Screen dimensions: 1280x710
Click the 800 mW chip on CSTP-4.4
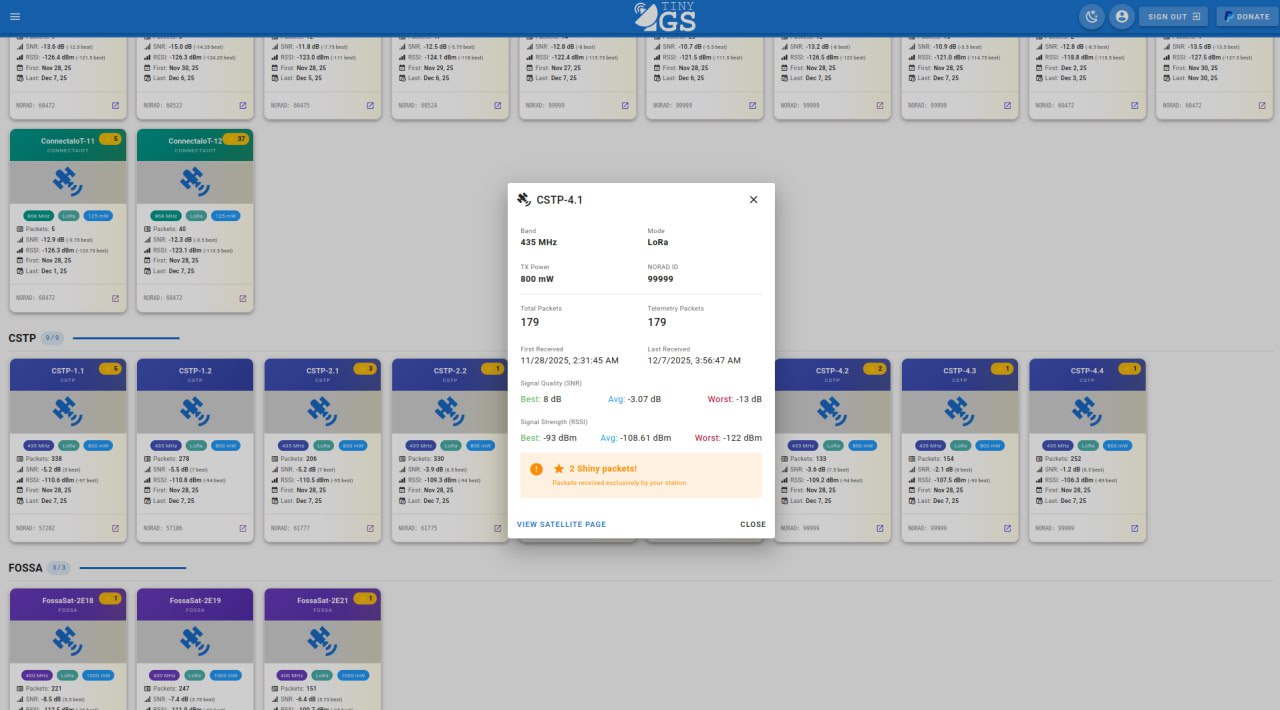point(1117,445)
